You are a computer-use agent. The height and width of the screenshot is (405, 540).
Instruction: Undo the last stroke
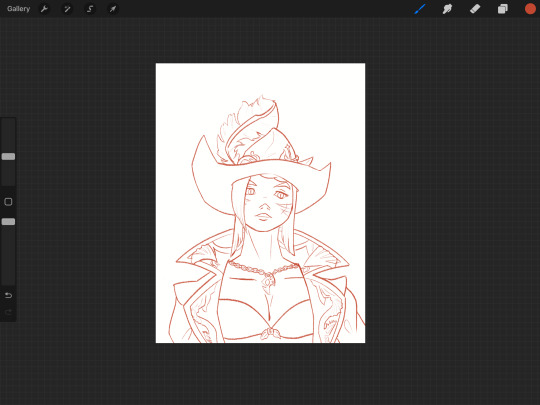(8, 295)
